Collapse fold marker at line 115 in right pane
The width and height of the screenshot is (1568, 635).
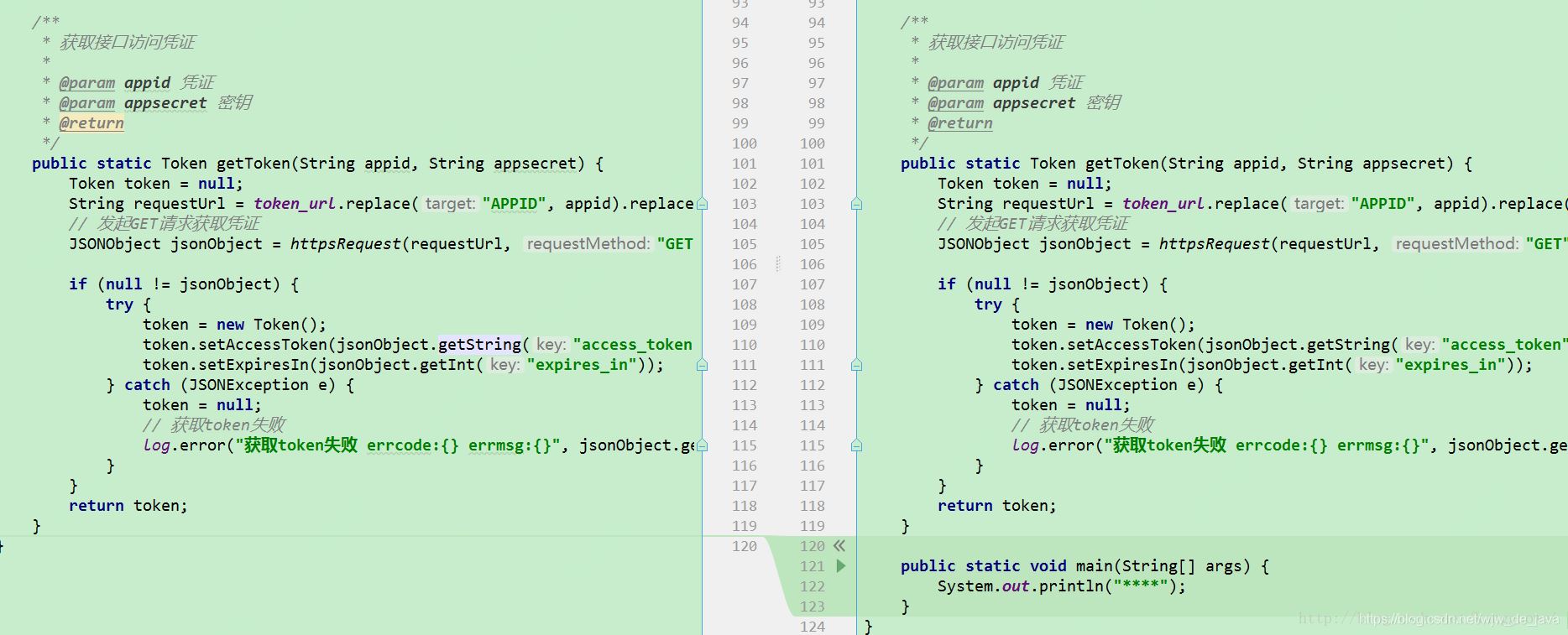click(x=856, y=445)
